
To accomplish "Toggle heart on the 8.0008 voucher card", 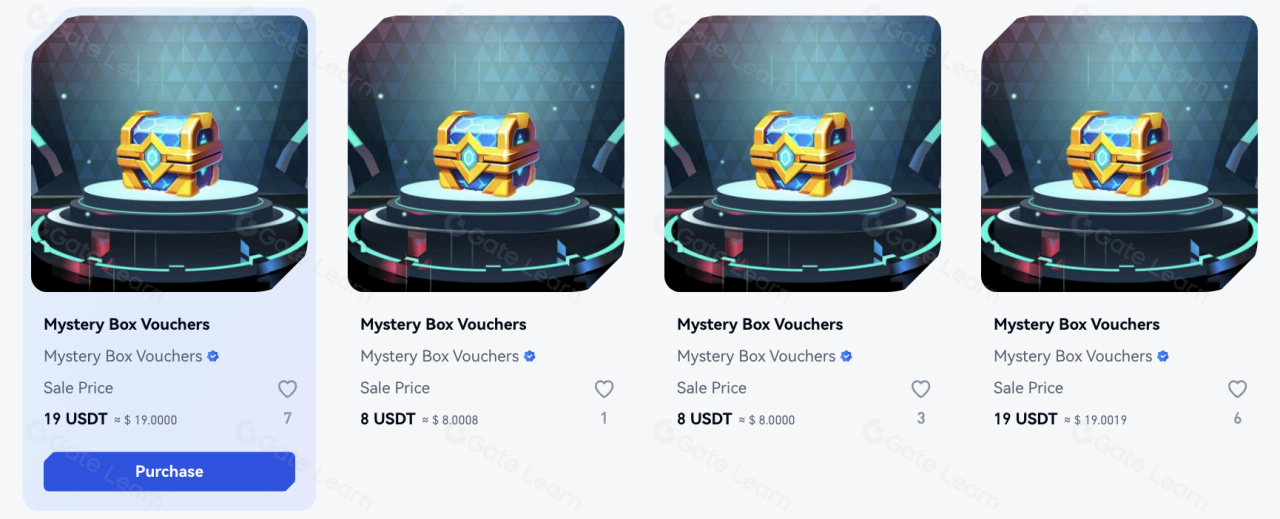I will (x=604, y=389).
